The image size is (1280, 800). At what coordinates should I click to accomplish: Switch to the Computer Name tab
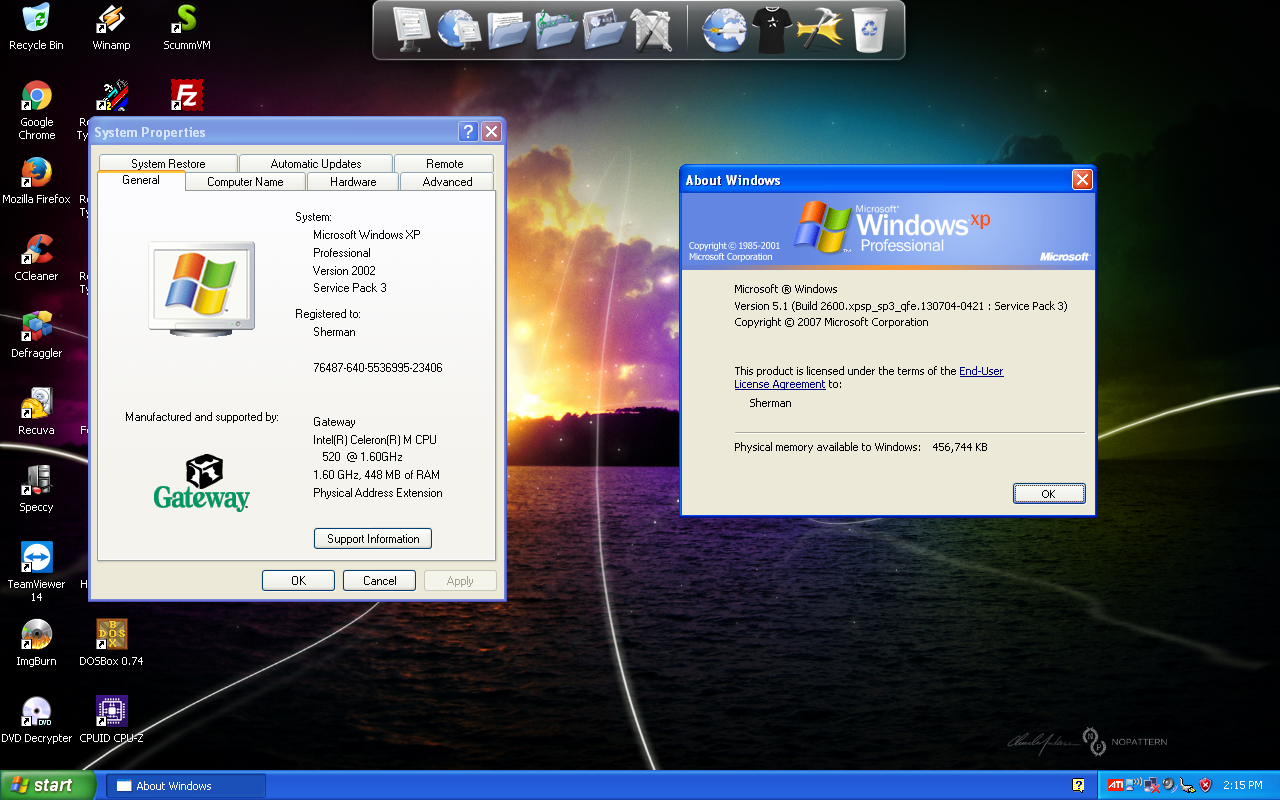click(x=245, y=182)
